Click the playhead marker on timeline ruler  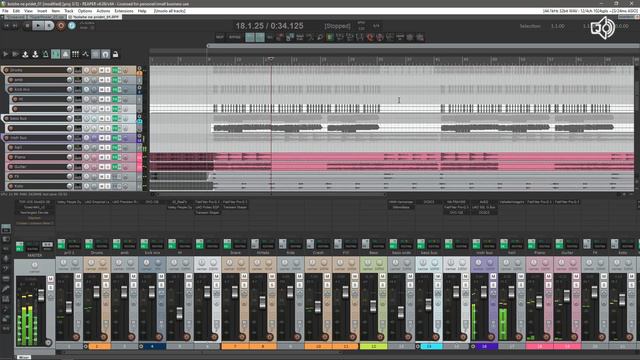pyautogui.click(x=271, y=59)
